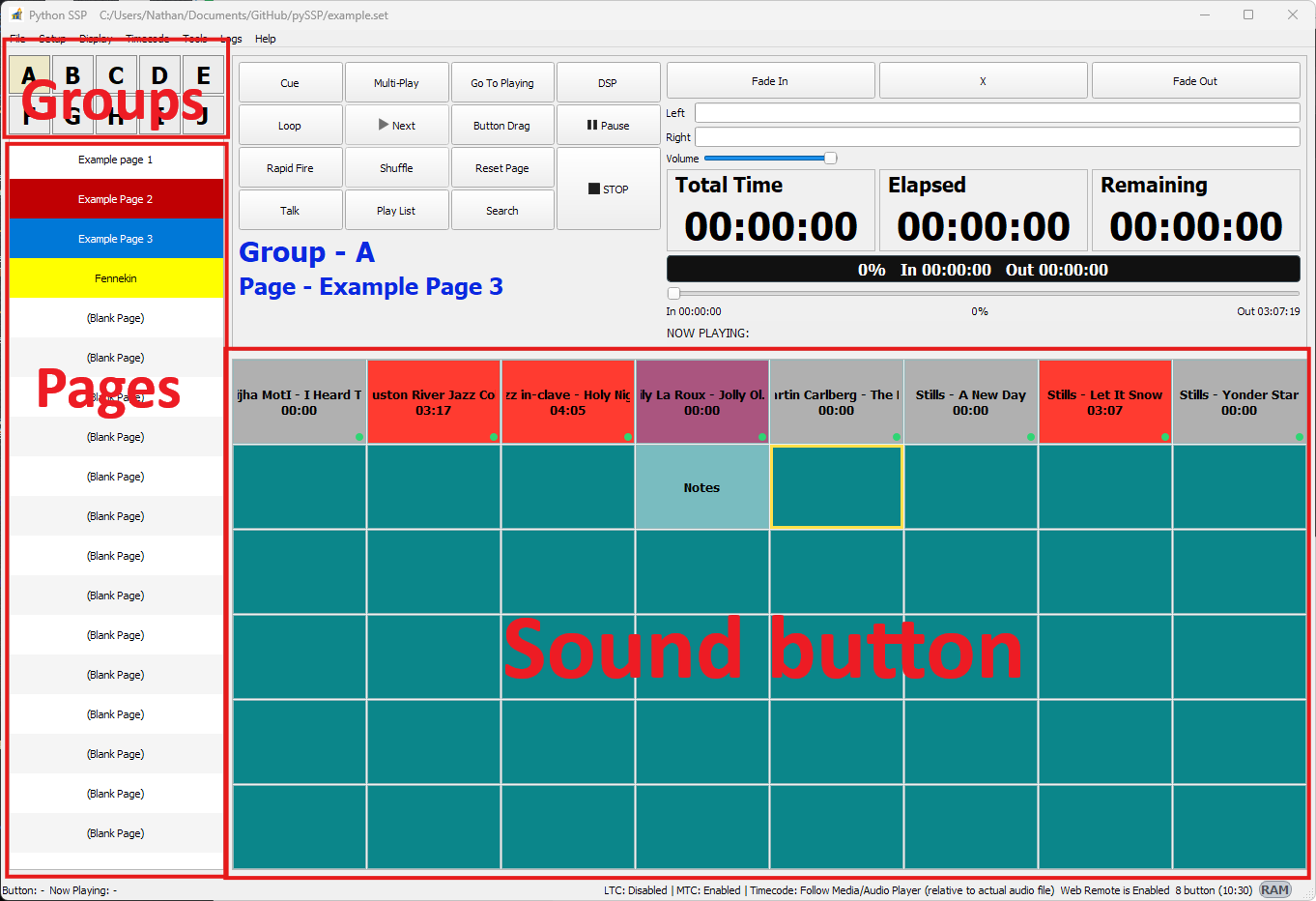Image resolution: width=1316 pixels, height=901 pixels.
Task: Switch to Group B
Action: click(x=72, y=73)
